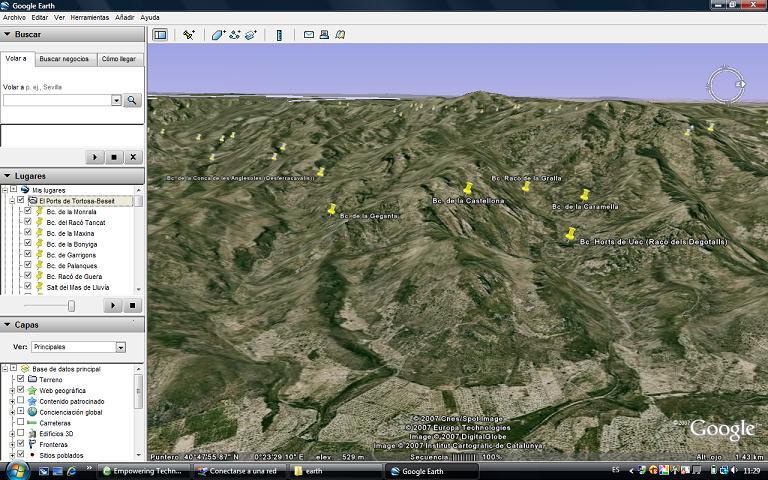Click the Bc. de la Caramella pushpin
768x480 pixels.
click(x=585, y=194)
